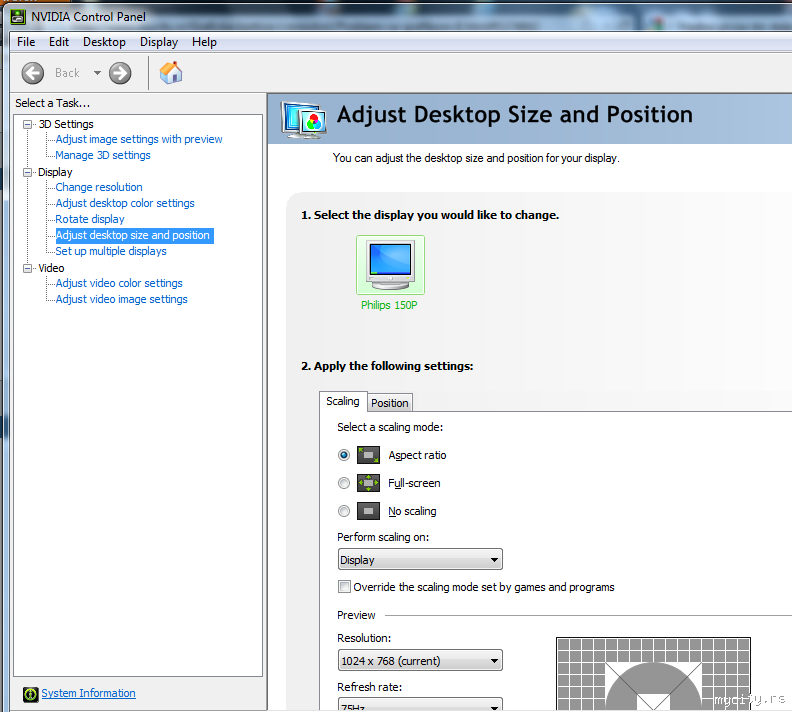
Task: Select the No scaling radio button
Action: [344, 511]
